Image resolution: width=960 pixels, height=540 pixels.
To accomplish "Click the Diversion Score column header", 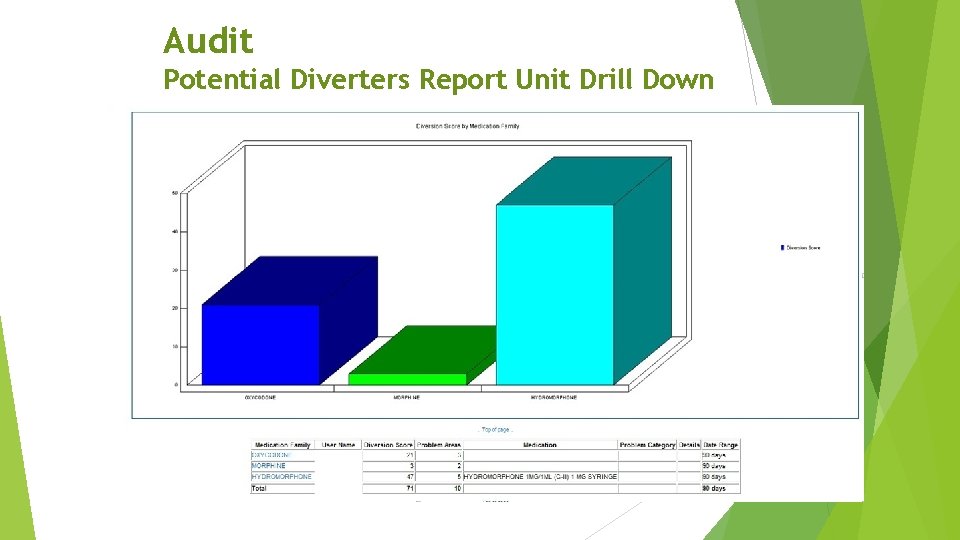I will [x=388, y=445].
